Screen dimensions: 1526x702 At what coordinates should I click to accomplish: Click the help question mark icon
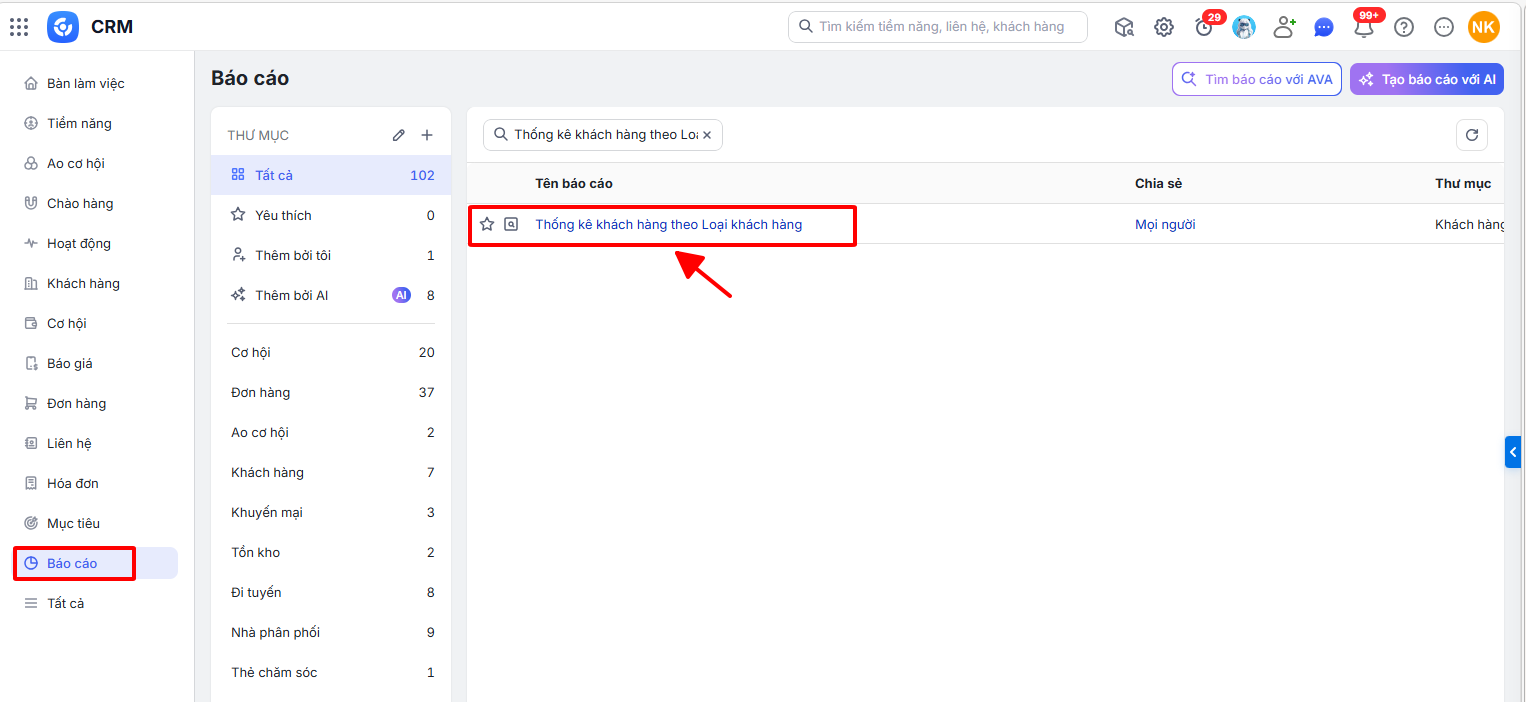click(x=1404, y=27)
